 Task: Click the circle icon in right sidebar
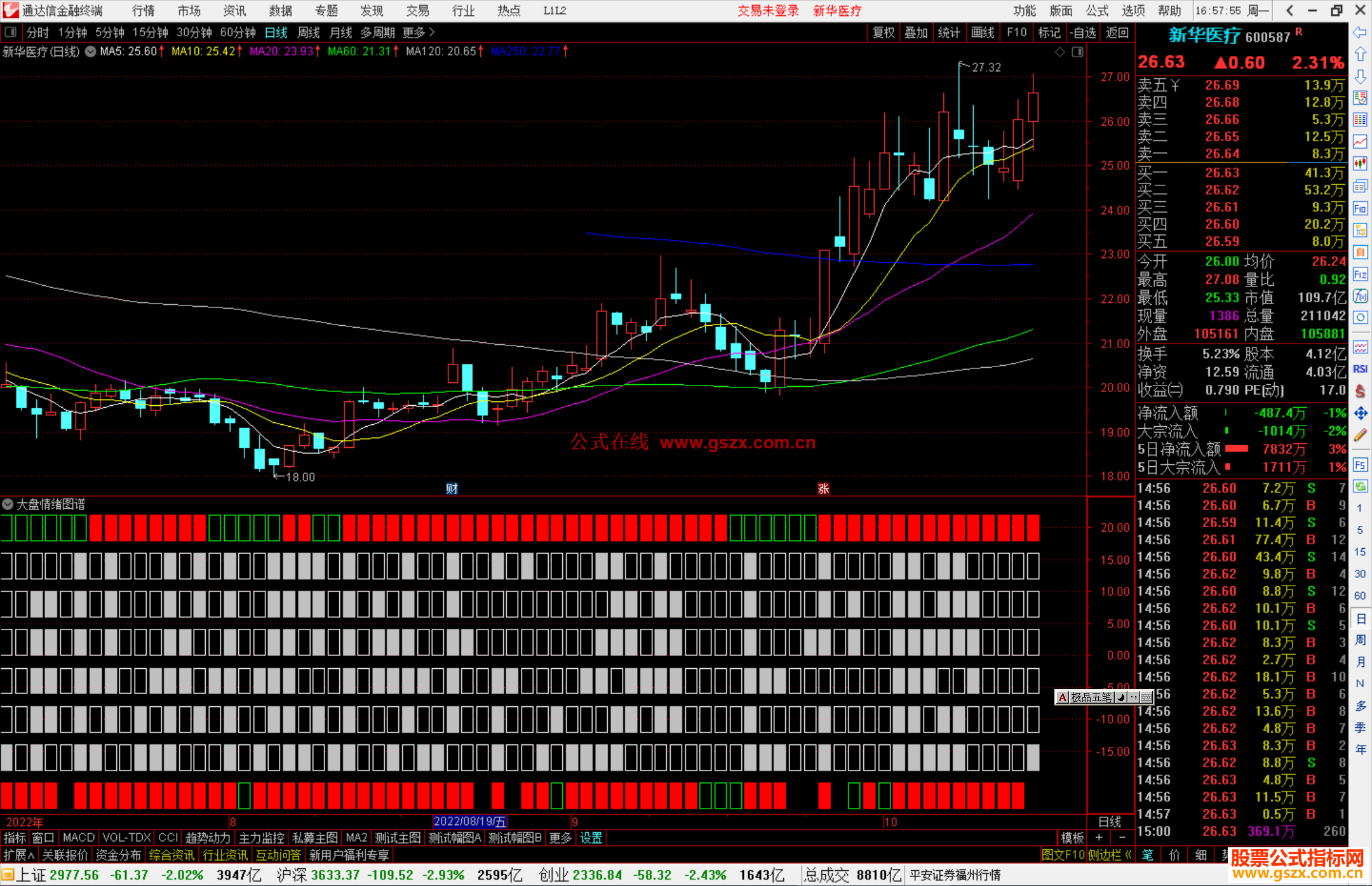(1360, 318)
